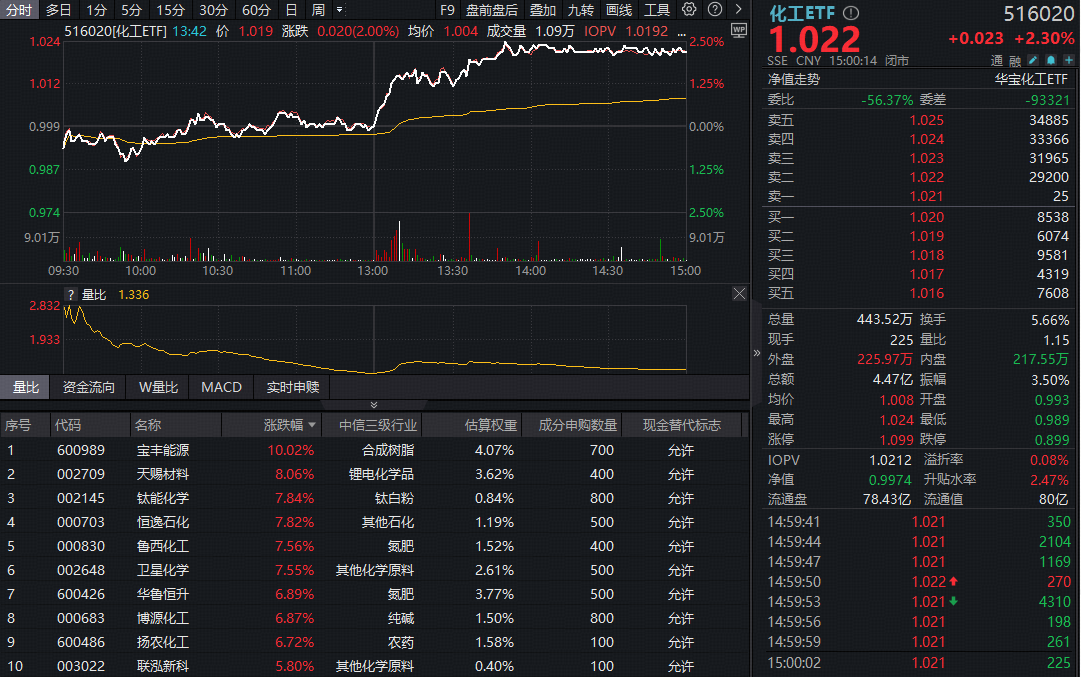This screenshot has width=1081, height=677.
Task: Open more timeframes dropdown after 周
Action: [339, 10]
